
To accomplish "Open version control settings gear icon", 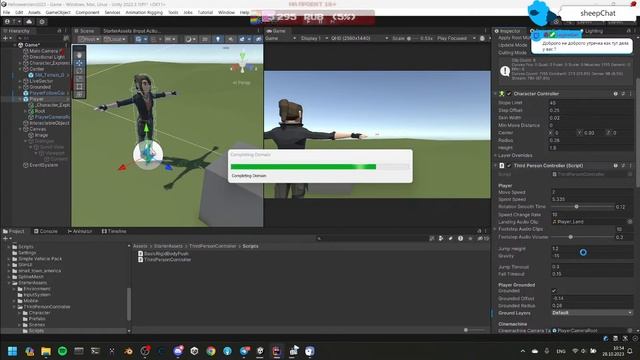I will click(x=42, y=22).
